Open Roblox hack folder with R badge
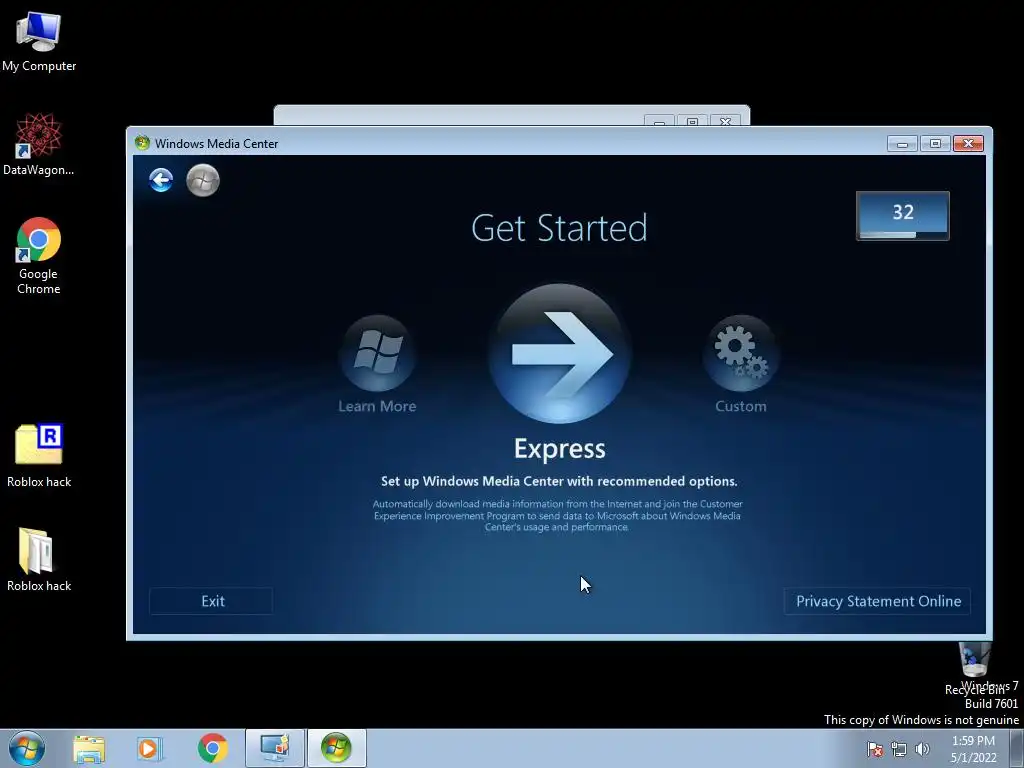Screen dimensions: 1024x768 (x=39, y=455)
